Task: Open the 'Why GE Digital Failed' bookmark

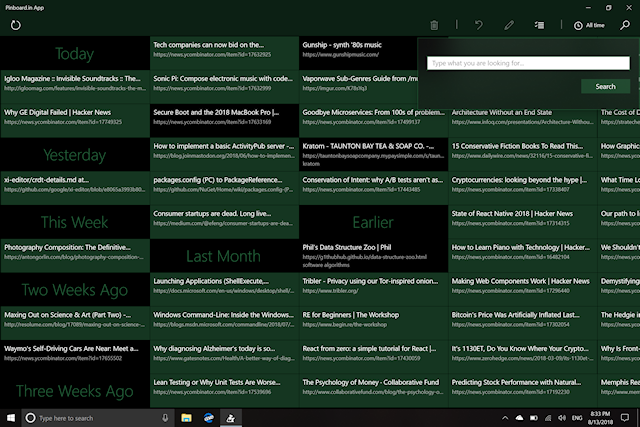Action: click(75, 121)
